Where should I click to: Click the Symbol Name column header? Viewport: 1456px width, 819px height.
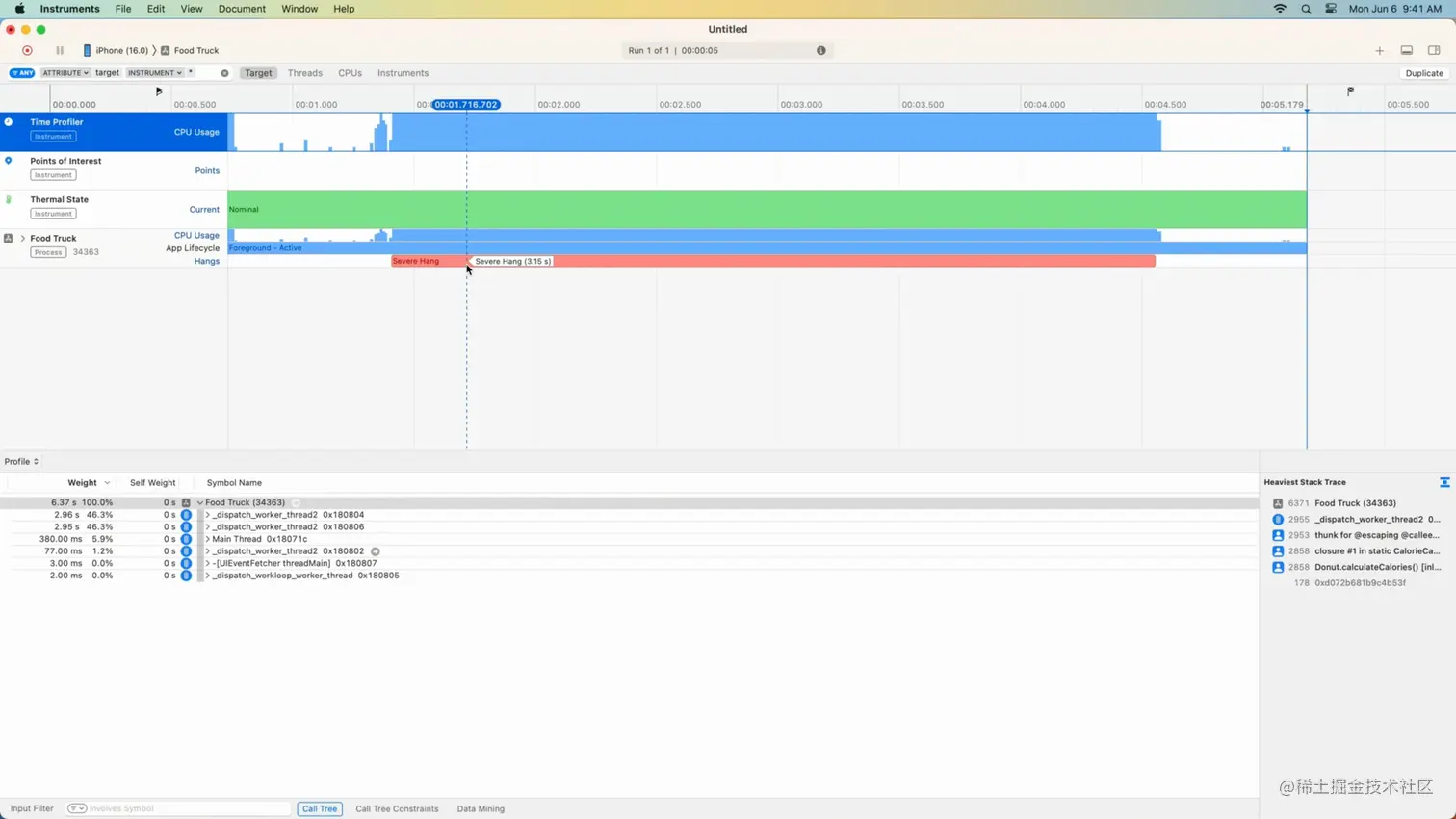(x=234, y=483)
